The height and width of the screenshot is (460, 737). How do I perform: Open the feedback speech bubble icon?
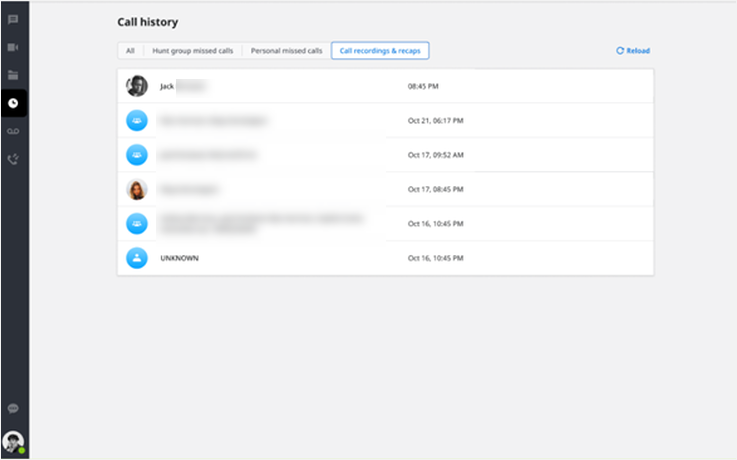[13, 408]
